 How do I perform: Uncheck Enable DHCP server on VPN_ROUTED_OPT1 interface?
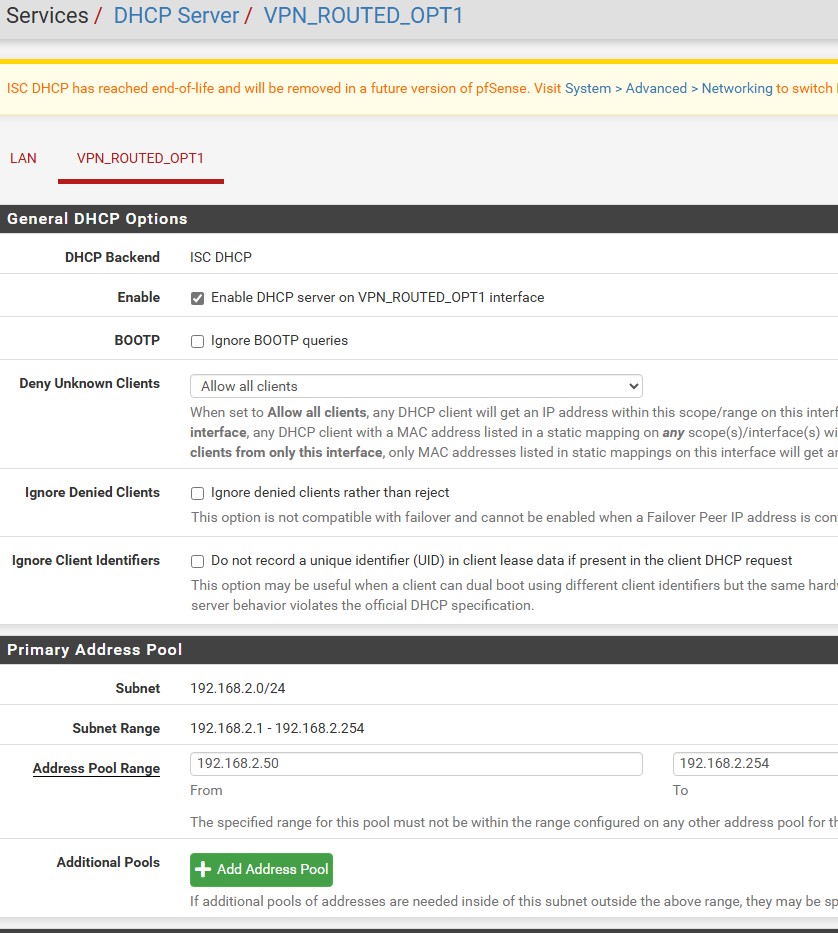[198, 298]
